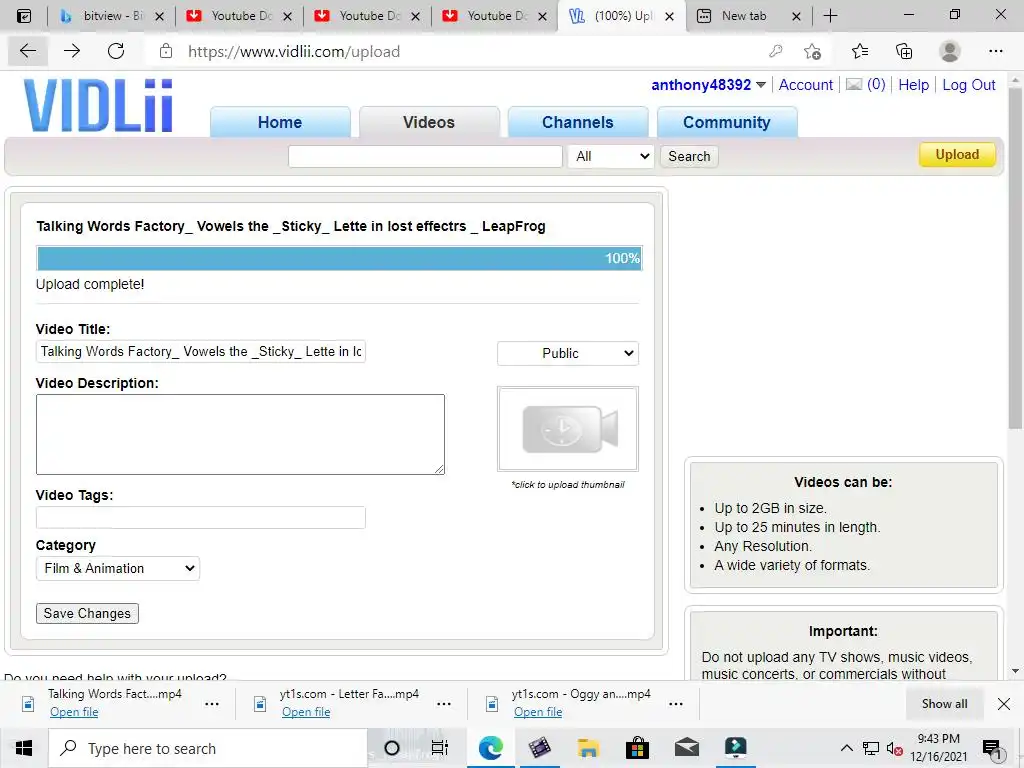Image resolution: width=1024 pixels, height=768 pixels.
Task: Open the Windows Start menu
Action: click(x=24, y=748)
